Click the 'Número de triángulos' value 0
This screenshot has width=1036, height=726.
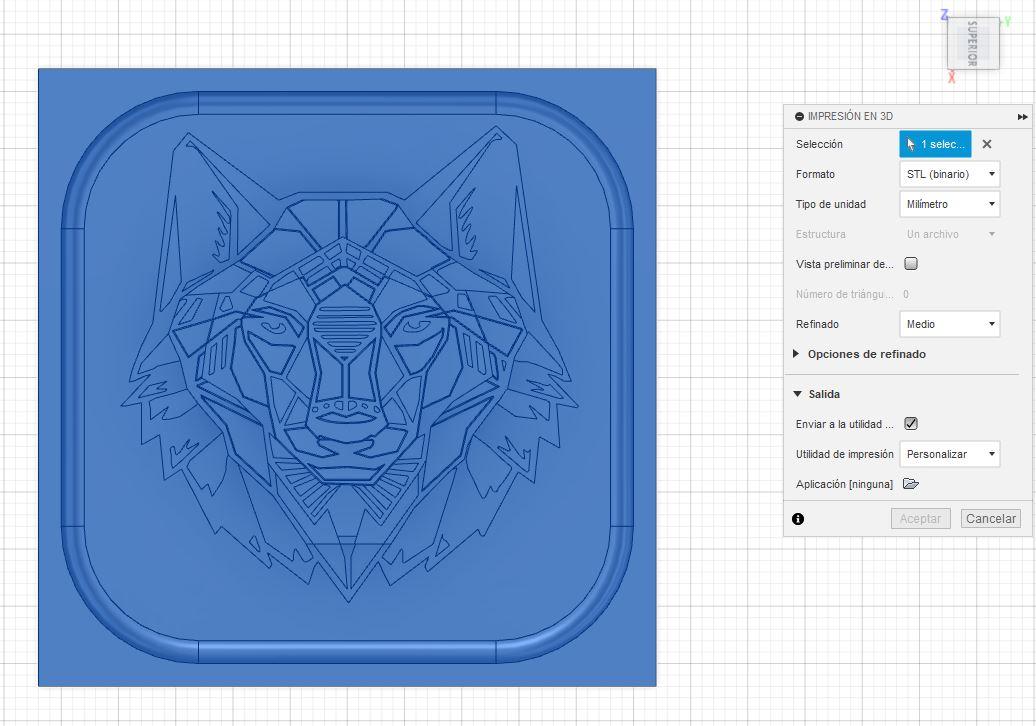click(906, 294)
